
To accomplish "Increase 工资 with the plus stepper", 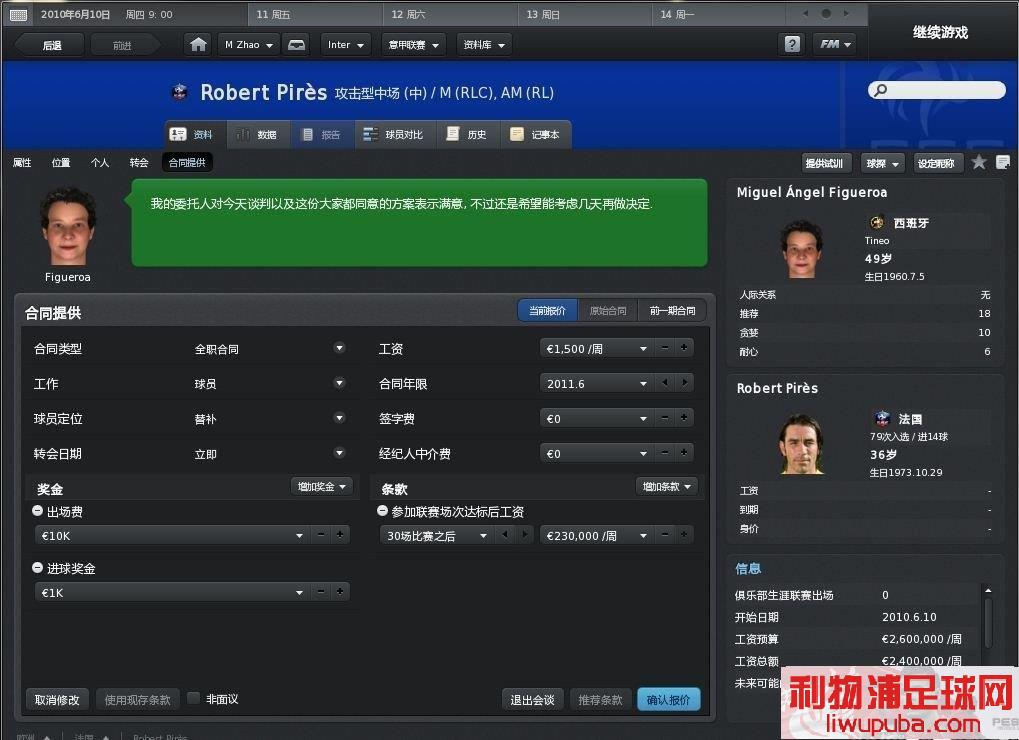I will tap(684, 348).
